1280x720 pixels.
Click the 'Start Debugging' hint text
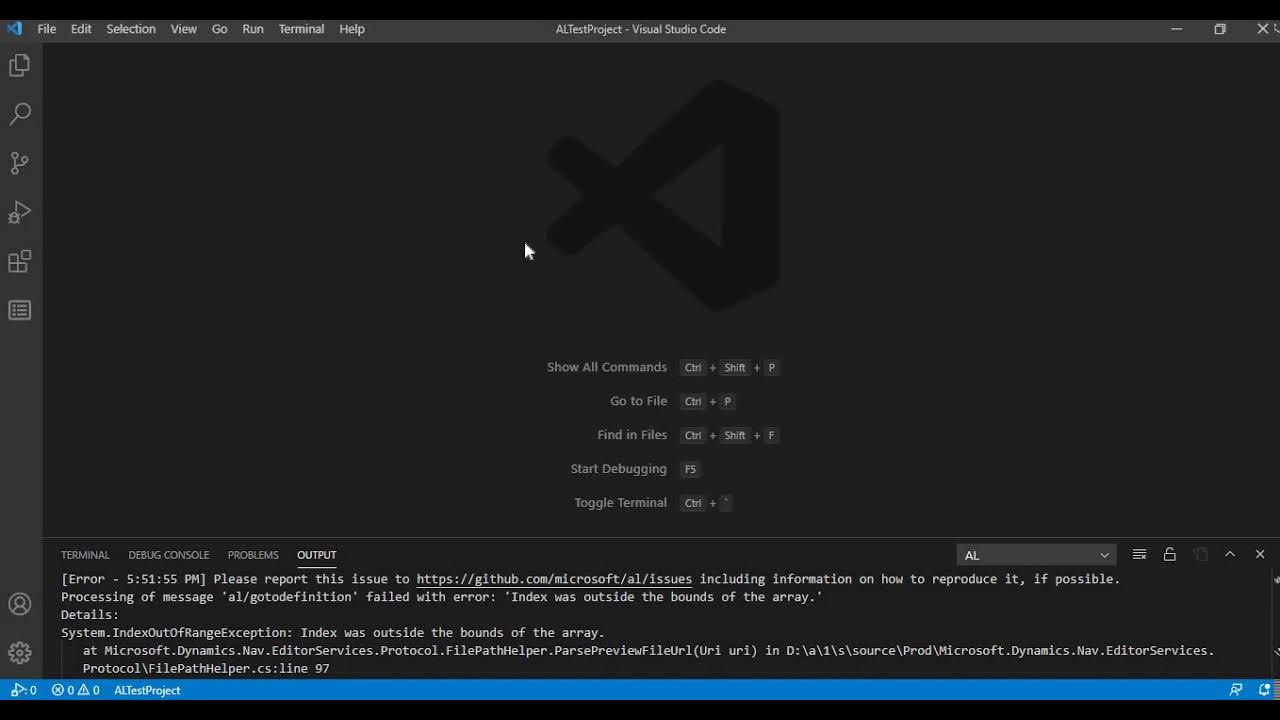click(618, 469)
